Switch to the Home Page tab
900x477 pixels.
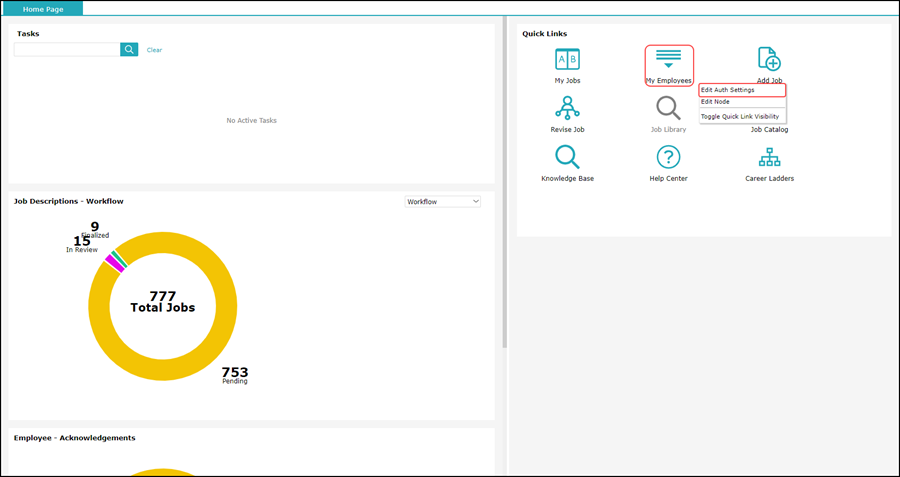pyautogui.click(x=42, y=8)
